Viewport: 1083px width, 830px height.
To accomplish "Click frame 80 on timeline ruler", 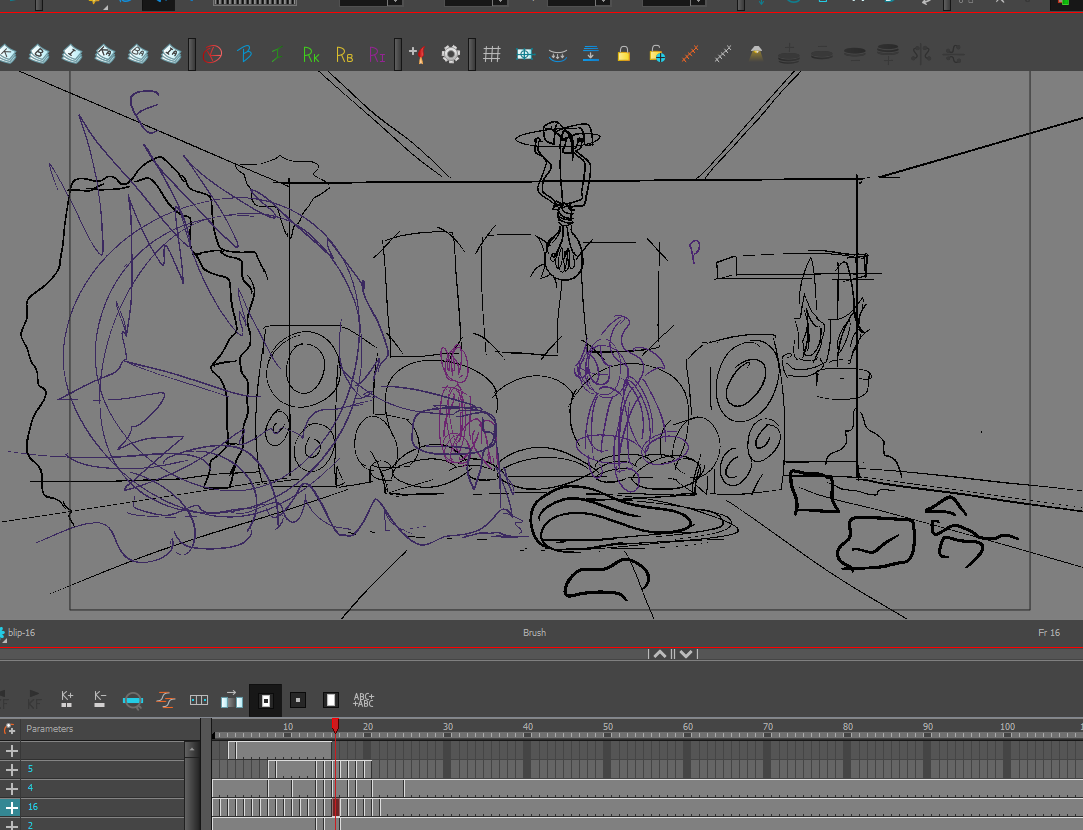I will tap(847, 727).
